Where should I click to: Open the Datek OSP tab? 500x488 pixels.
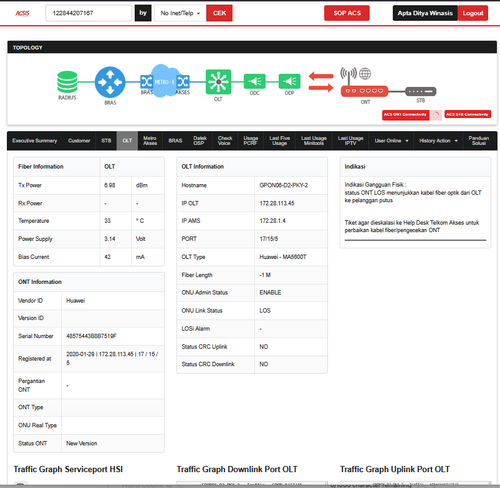coord(200,141)
